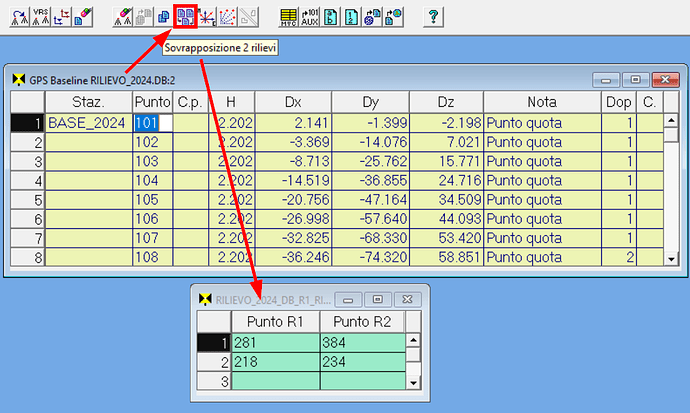This screenshot has height=413, width=690.
Task: Click the red and blue coordinate axes icon
Action: coord(61,17)
